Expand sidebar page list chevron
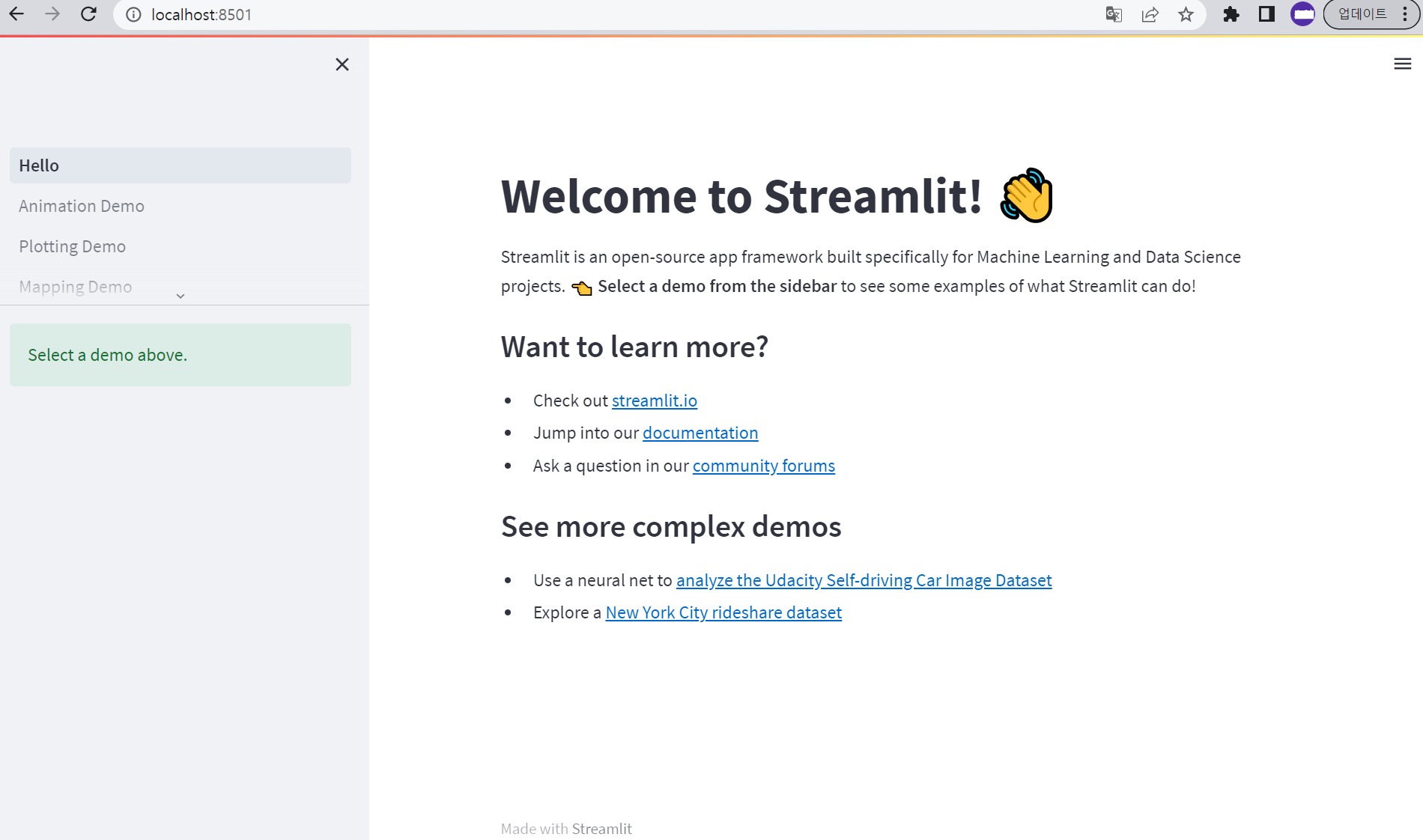This screenshot has width=1423, height=840. 180,296
